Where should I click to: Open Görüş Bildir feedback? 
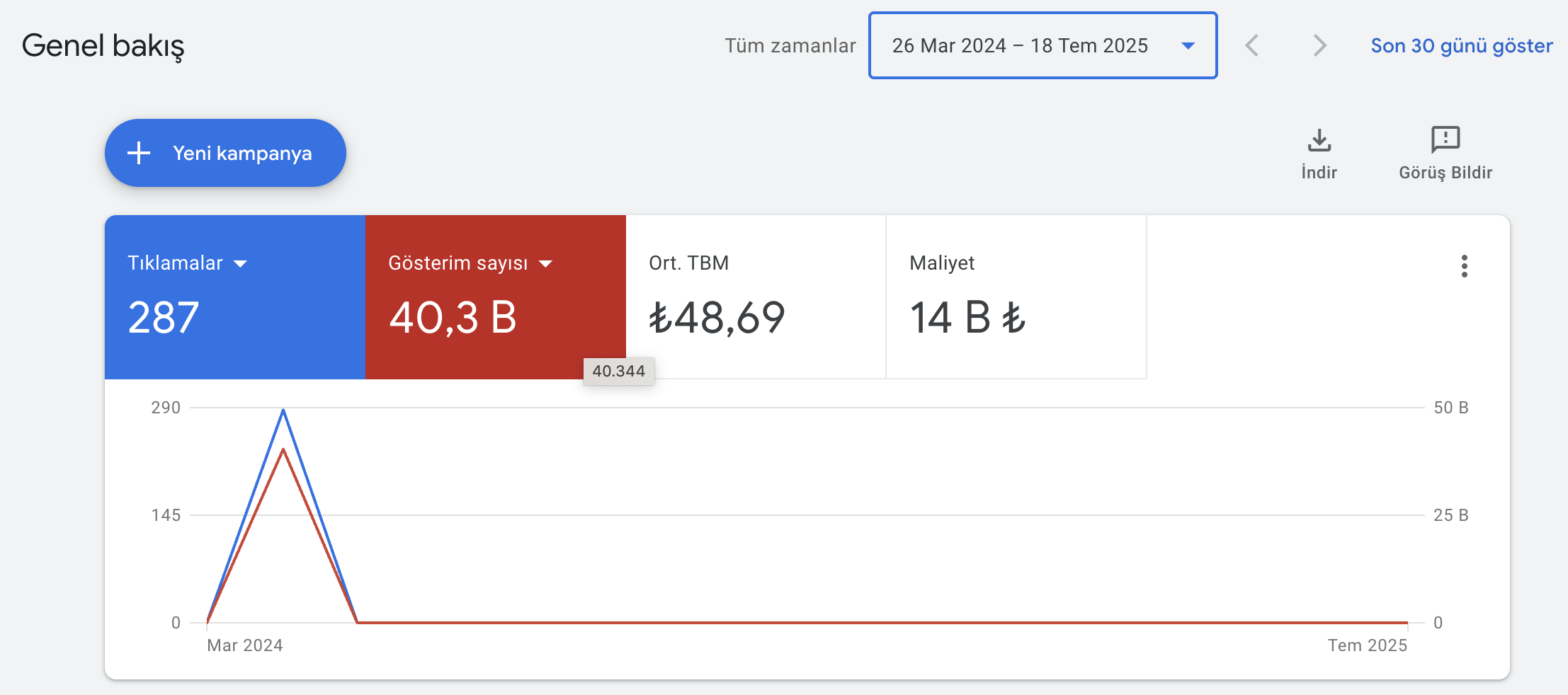click(x=1445, y=154)
